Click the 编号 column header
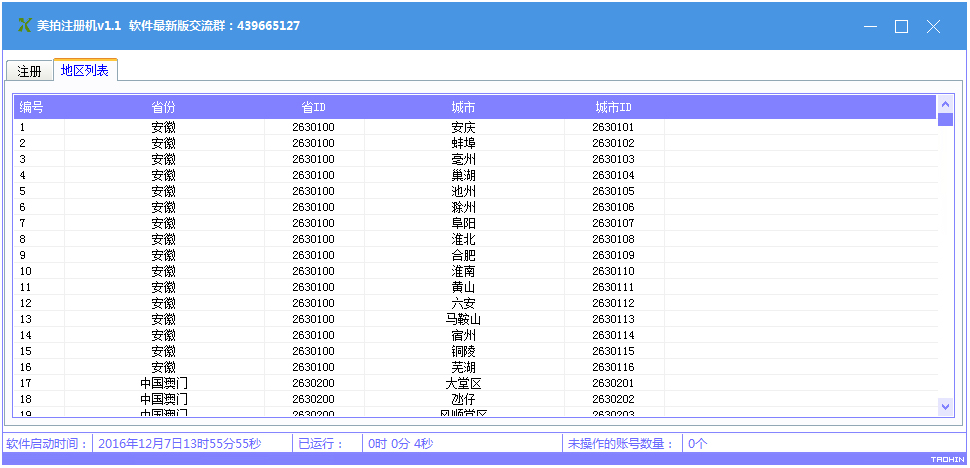The width and height of the screenshot is (970, 468). (x=32, y=107)
